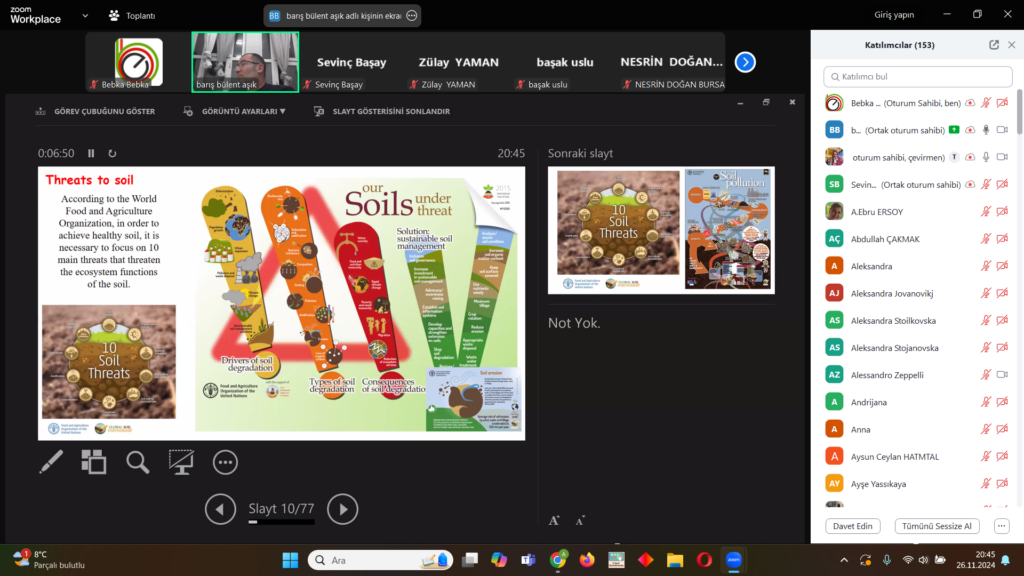The image size is (1024, 576).
Task: Select the pen and laser pointer tool
Action: pos(51,461)
